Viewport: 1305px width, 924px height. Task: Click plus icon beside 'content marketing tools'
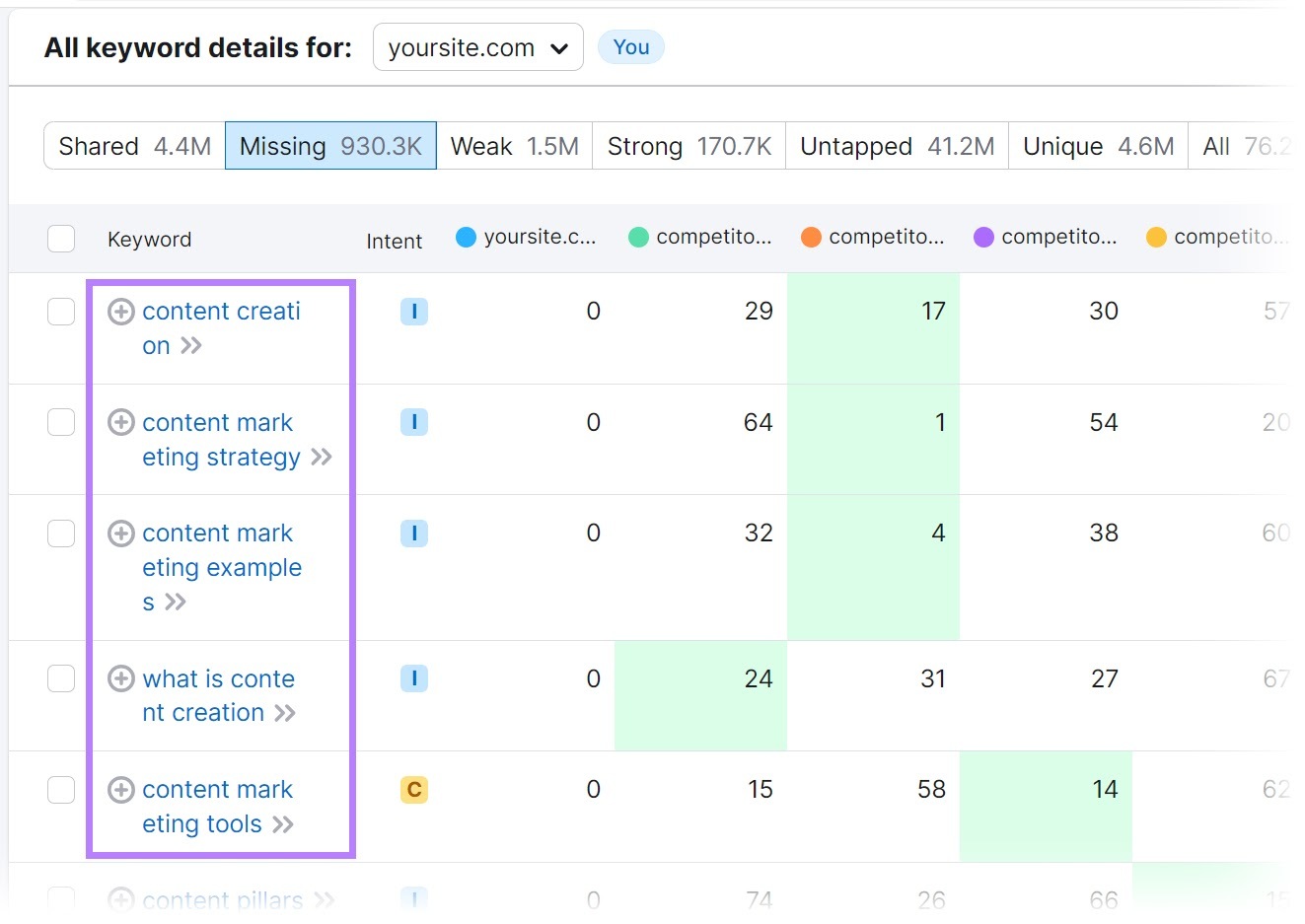coord(120,790)
